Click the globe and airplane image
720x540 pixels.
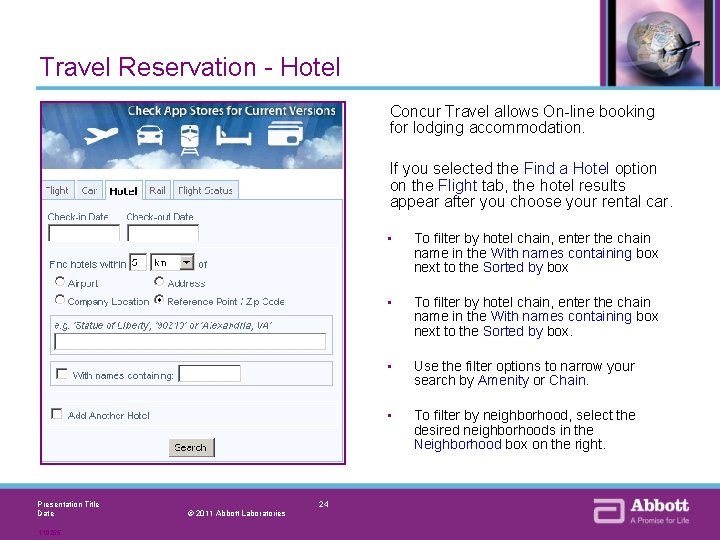coord(660,43)
